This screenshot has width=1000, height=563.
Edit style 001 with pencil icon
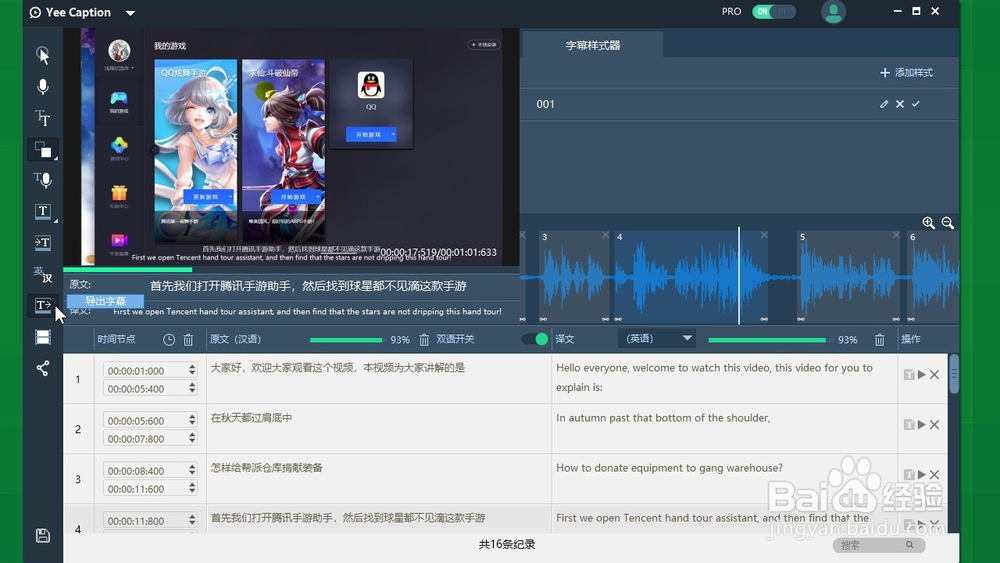point(884,104)
